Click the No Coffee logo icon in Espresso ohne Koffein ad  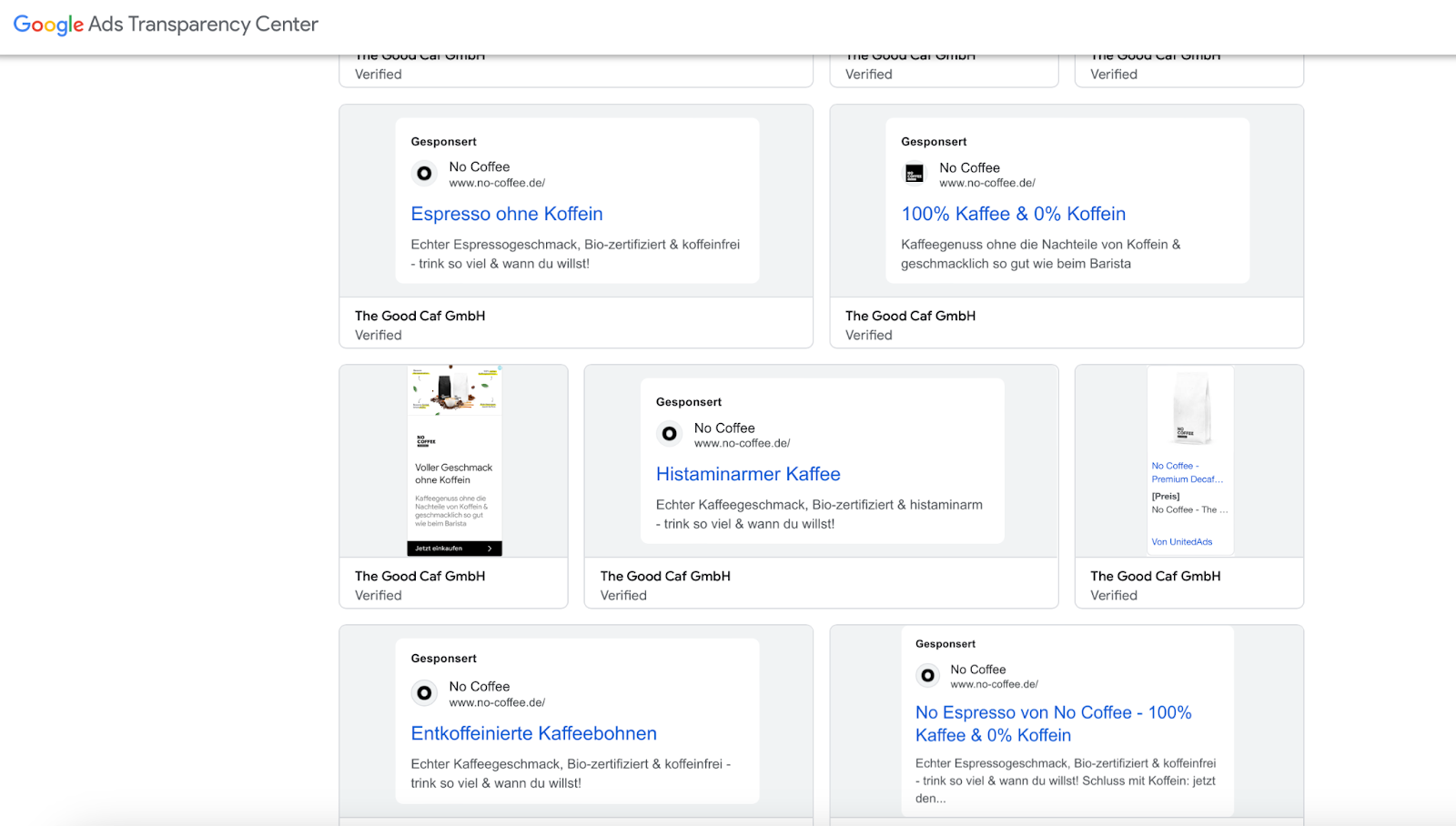pyautogui.click(x=424, y=173)
